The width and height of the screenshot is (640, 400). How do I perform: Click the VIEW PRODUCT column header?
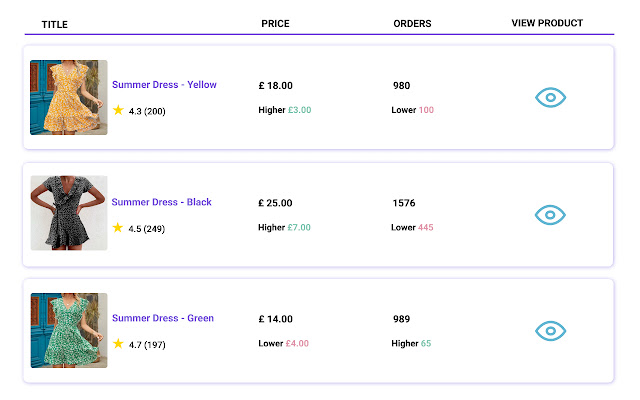547,23
